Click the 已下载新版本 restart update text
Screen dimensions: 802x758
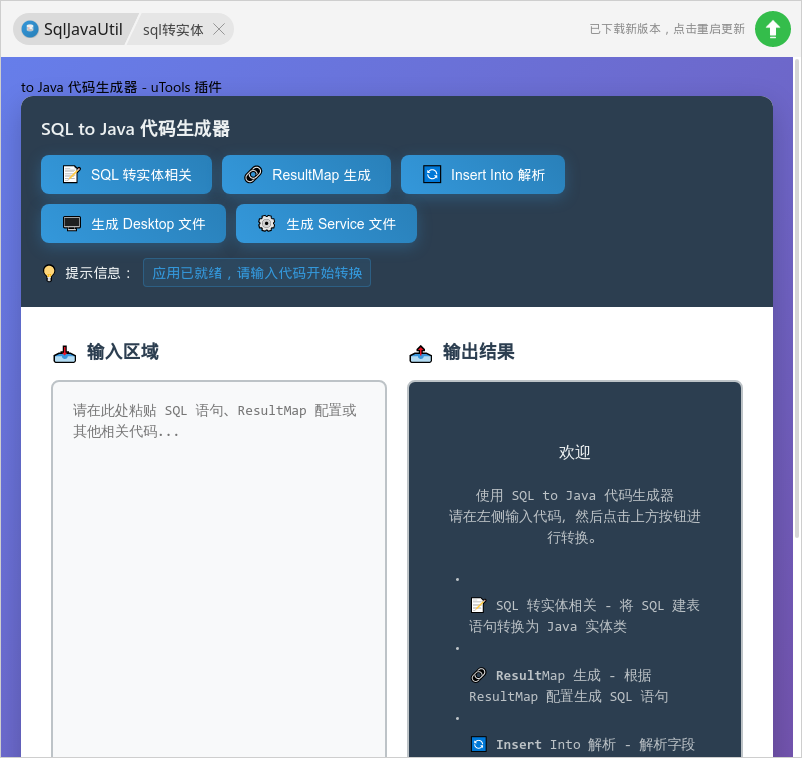(x=667, y=29)
